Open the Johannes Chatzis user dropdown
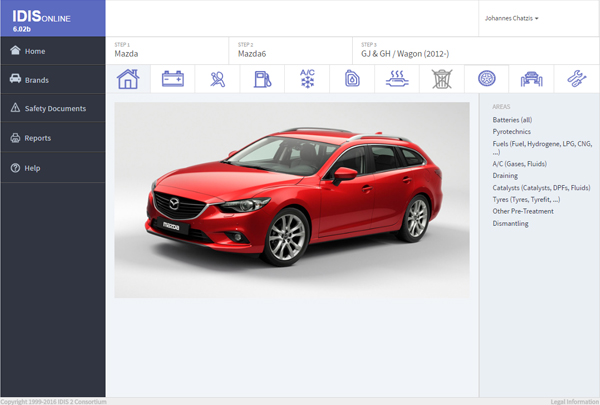This screenshot has height=405, width=600. [x=512, y=18]
